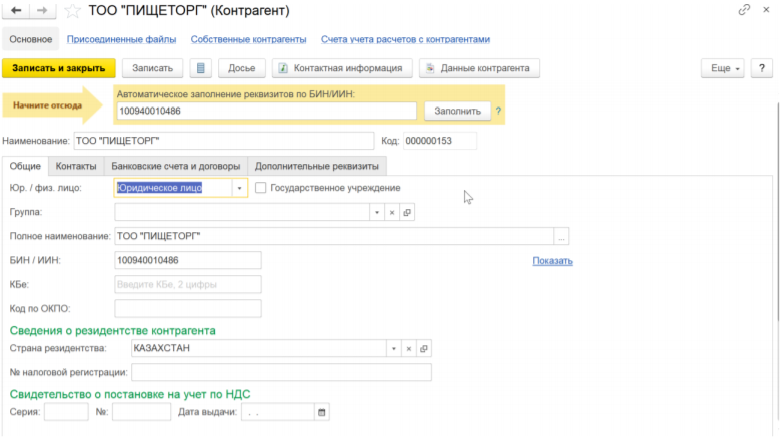Expand the Юр. / физ. лицо dropdown

tap(240, 188)
